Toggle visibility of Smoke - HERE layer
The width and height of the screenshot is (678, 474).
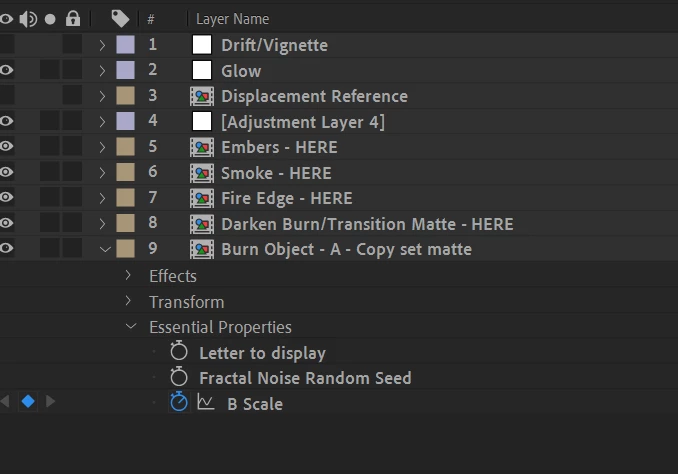(6, 172)
